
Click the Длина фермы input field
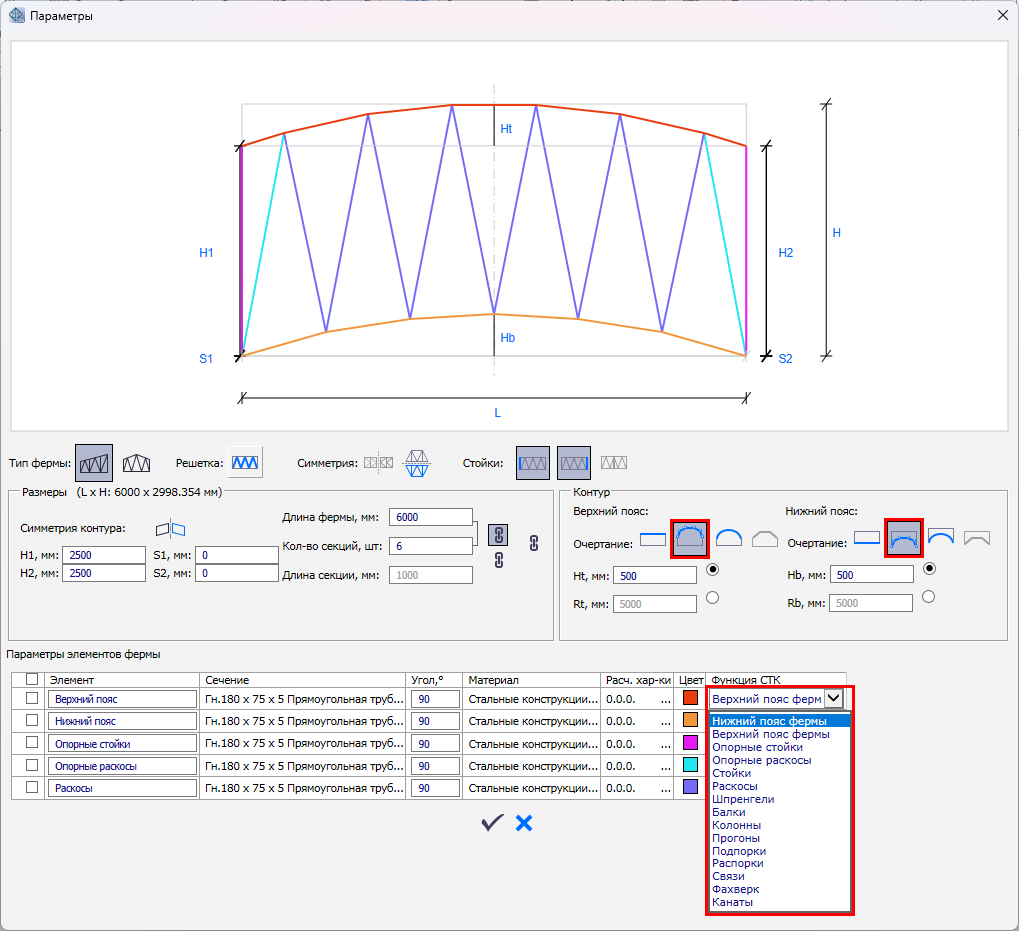click(x=430, y=517)
